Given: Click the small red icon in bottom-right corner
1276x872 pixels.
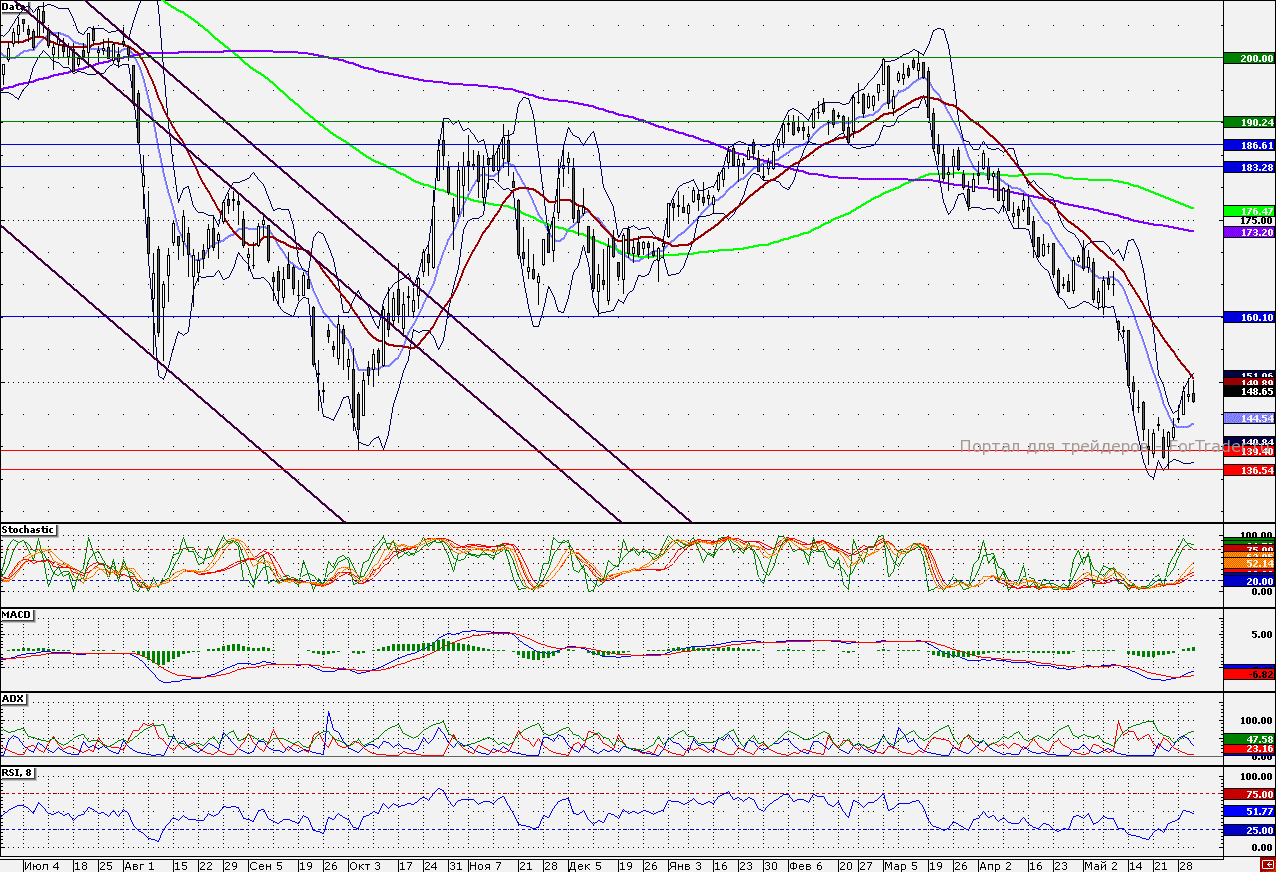Looking at the screenshot, I should pyautogui.click(x=1267, y=865).
